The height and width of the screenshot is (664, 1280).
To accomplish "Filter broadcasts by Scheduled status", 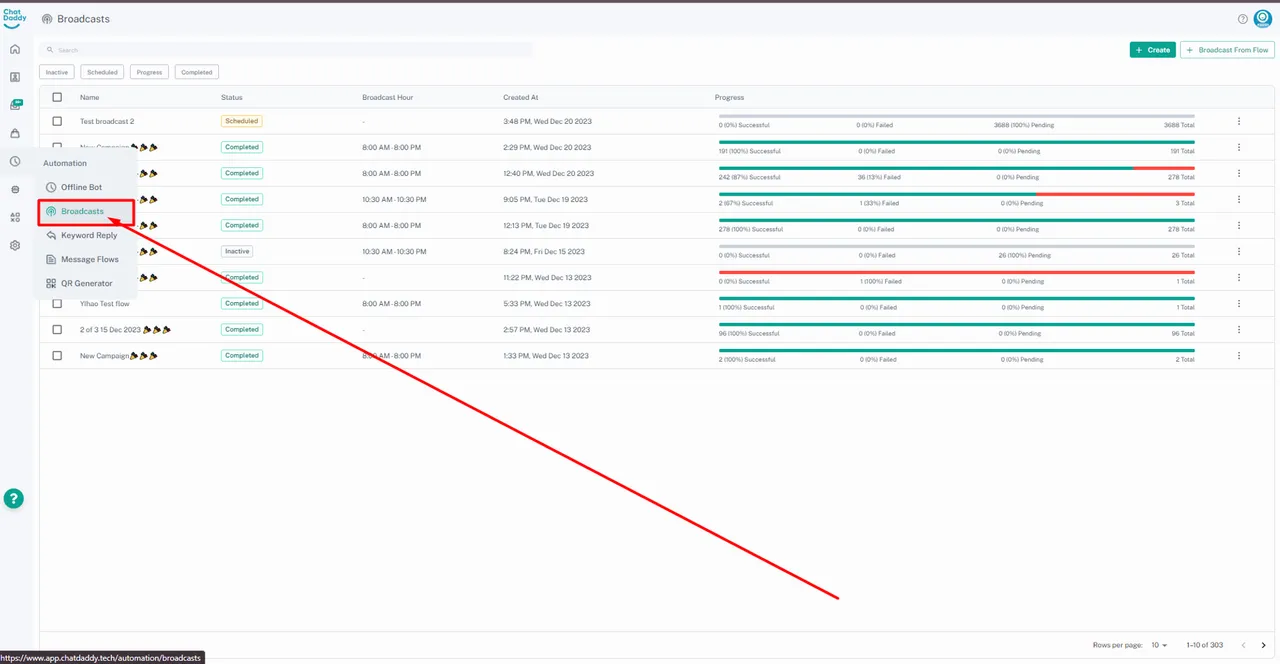I will pyautogui.click(x=102, y=72).
